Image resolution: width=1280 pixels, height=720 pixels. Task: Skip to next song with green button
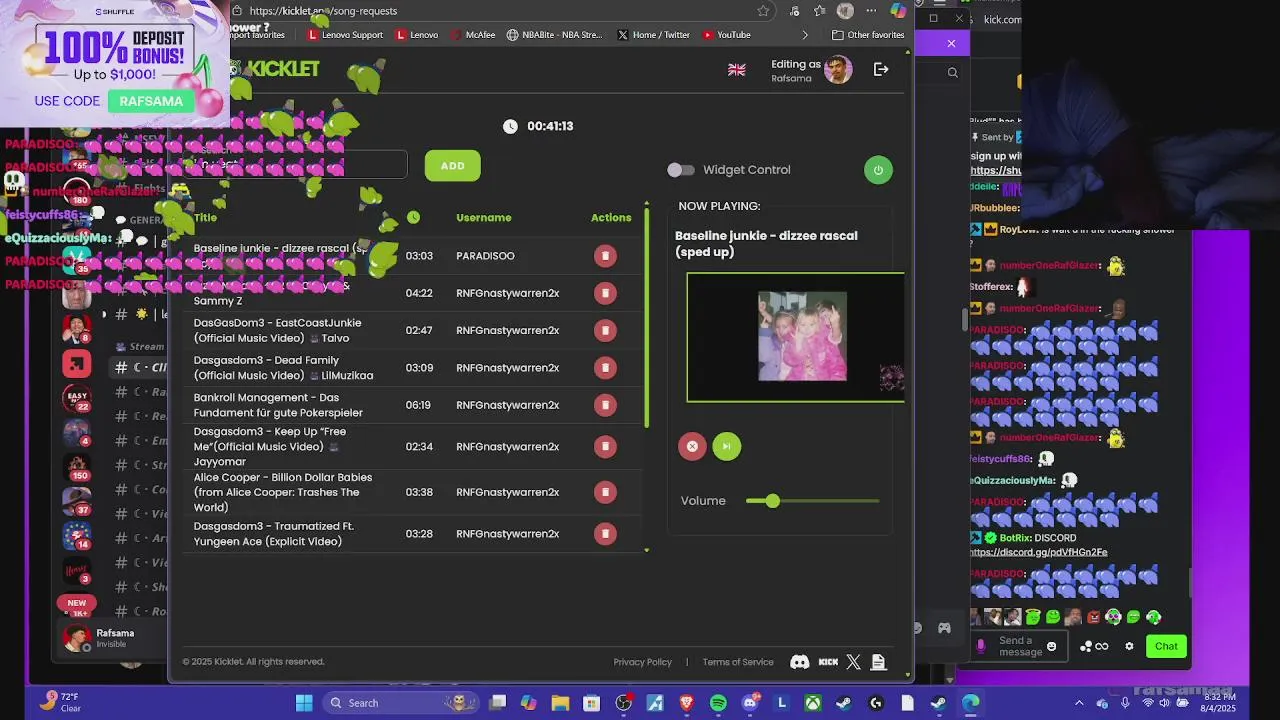(727, 447)
